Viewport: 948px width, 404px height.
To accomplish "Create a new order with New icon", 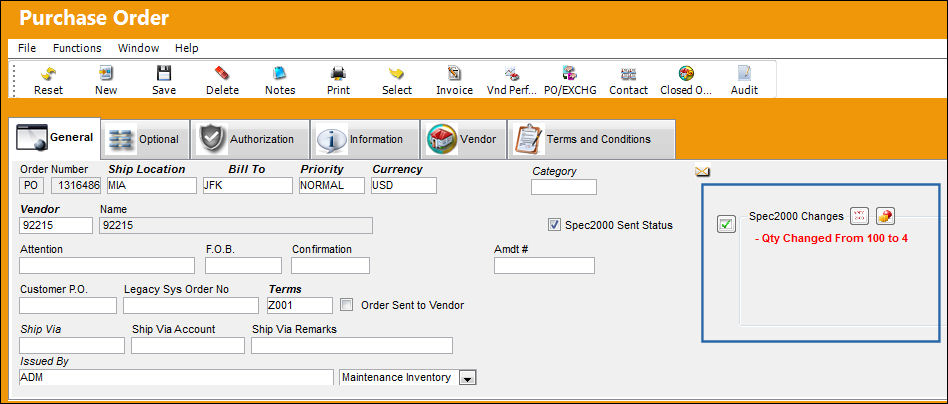I will click(106, 74).
